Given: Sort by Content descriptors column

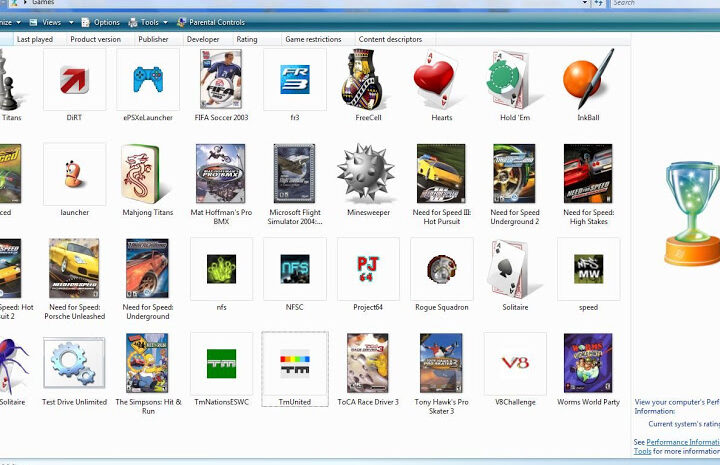Looking at the screenshot, I should [x=390, y=39].
